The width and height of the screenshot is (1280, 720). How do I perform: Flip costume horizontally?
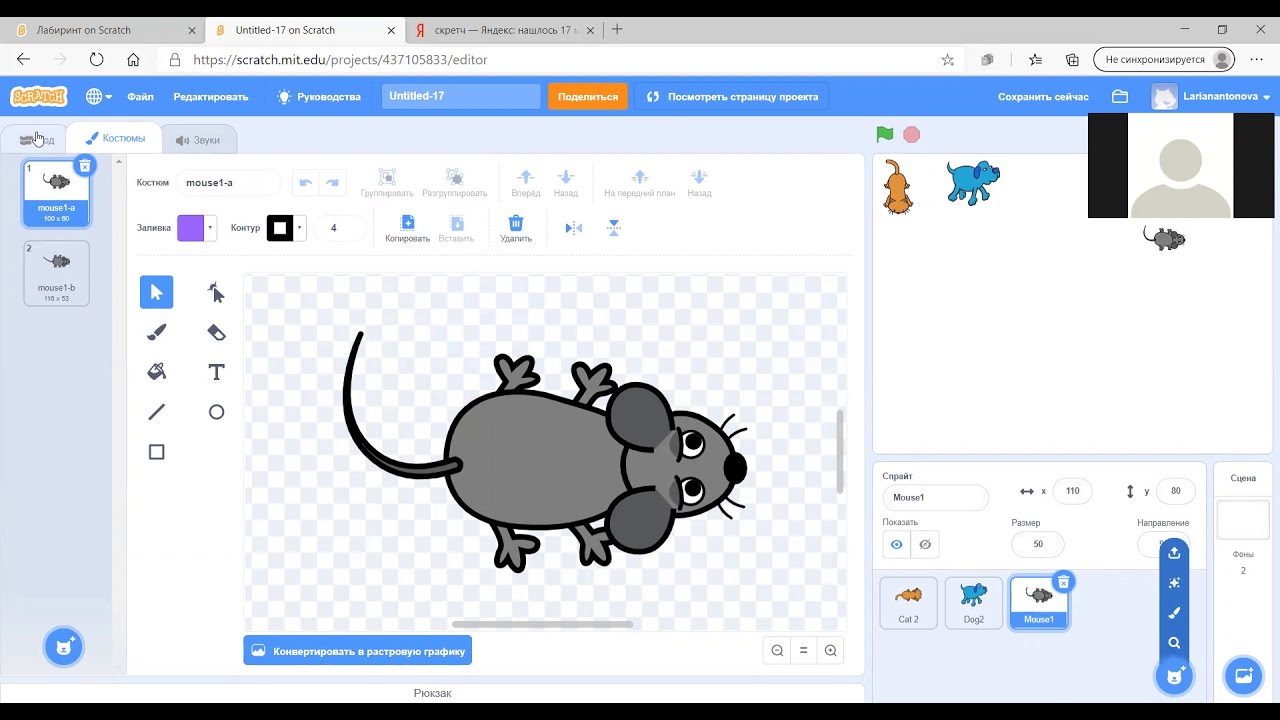(x=574, y=228)
